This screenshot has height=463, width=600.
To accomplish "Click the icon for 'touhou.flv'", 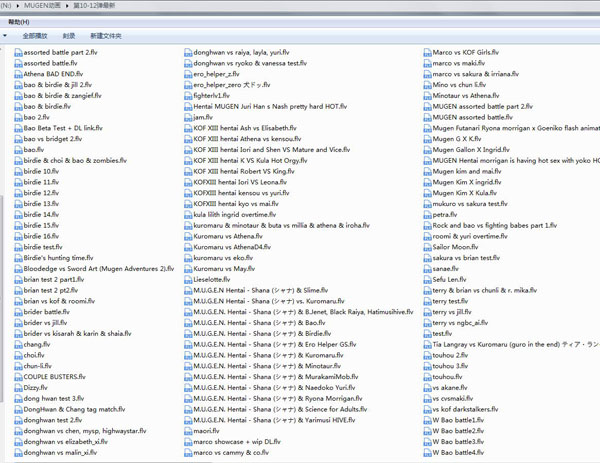I will coord(427,377).
